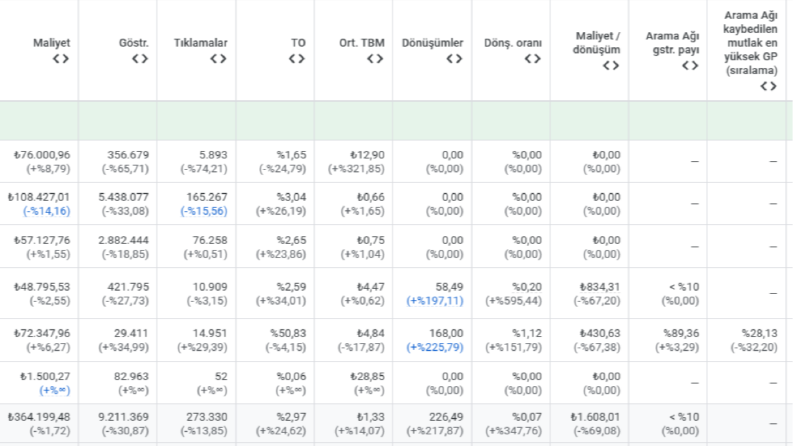The image size is (793, 446).
Task: Sort by the Dönş. oranı column header
Action: coord(513,43)
